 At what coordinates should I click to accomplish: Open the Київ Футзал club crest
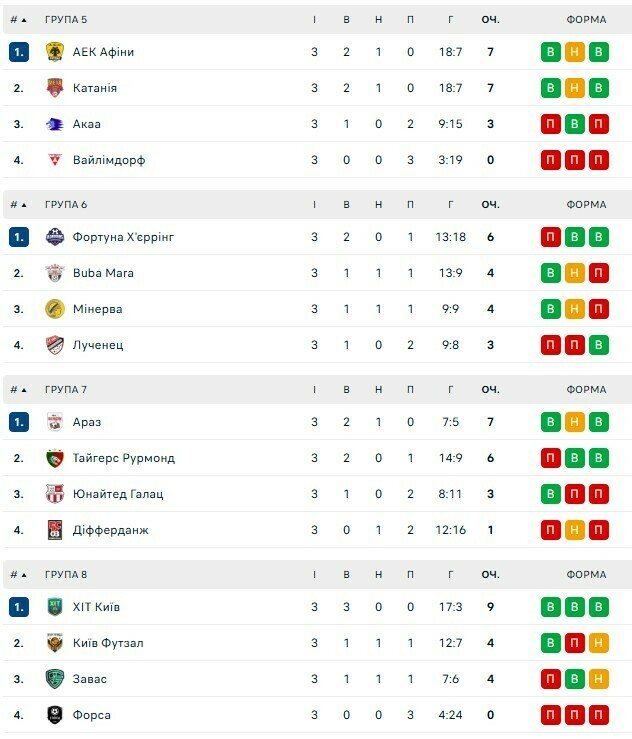(x=55, y=643)
